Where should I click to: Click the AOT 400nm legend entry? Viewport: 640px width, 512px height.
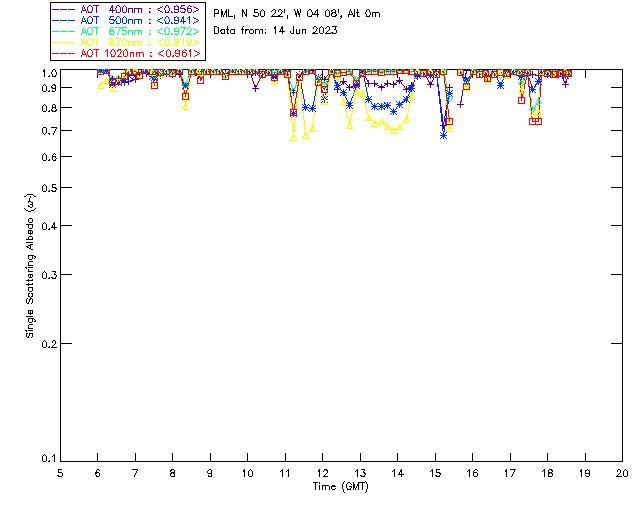[x=127, y=9]
